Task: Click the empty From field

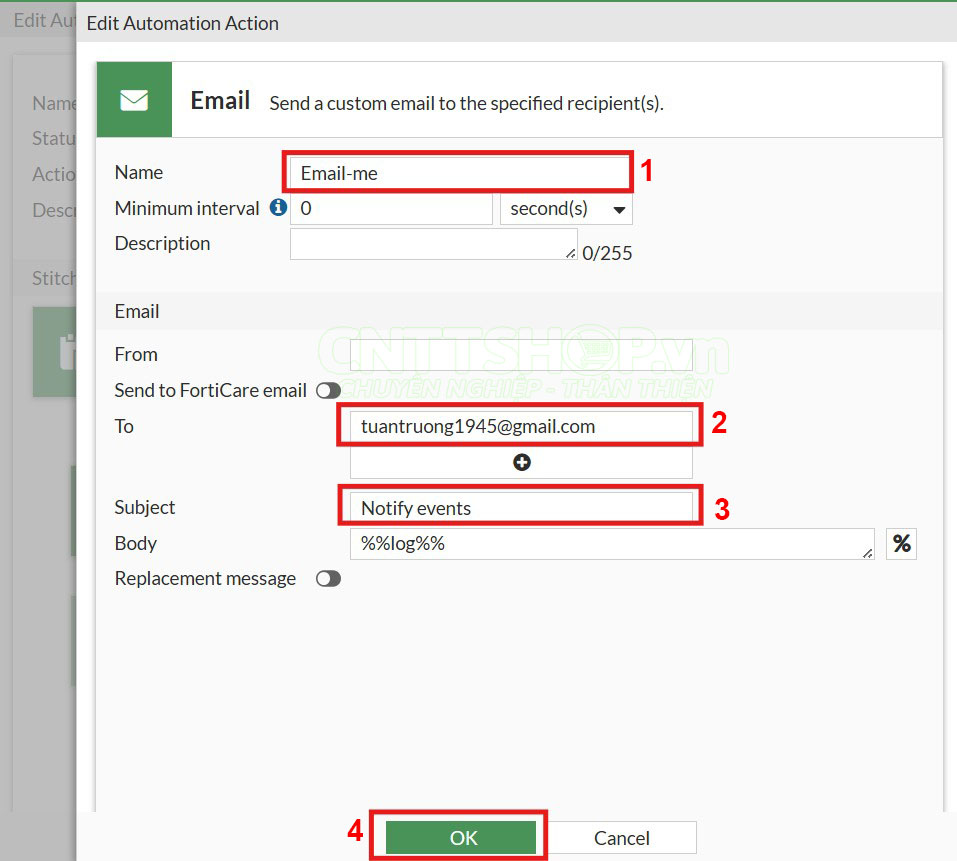Action: tap(521, 355)
